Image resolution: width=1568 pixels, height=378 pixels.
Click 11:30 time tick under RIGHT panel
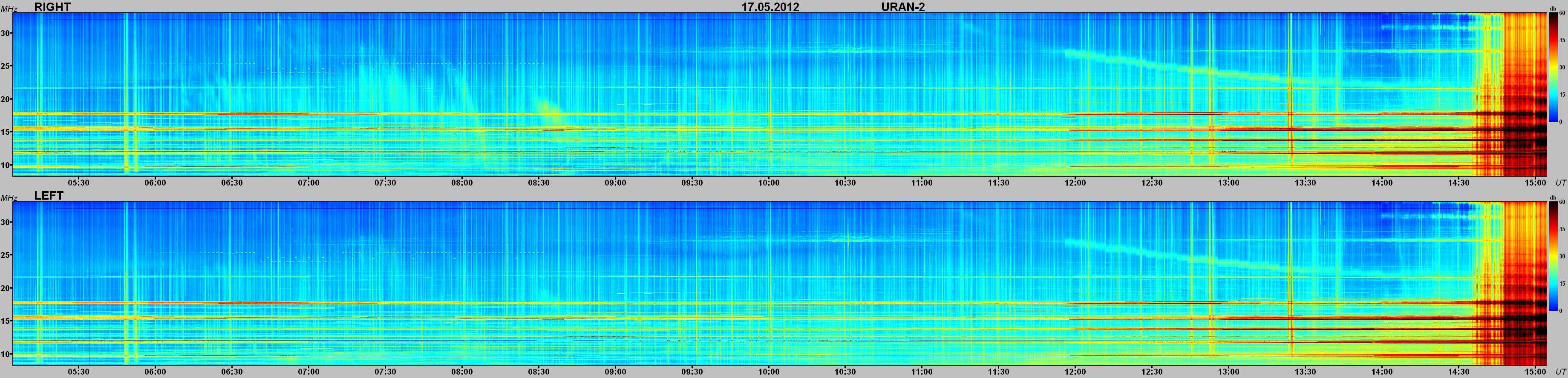999,182
